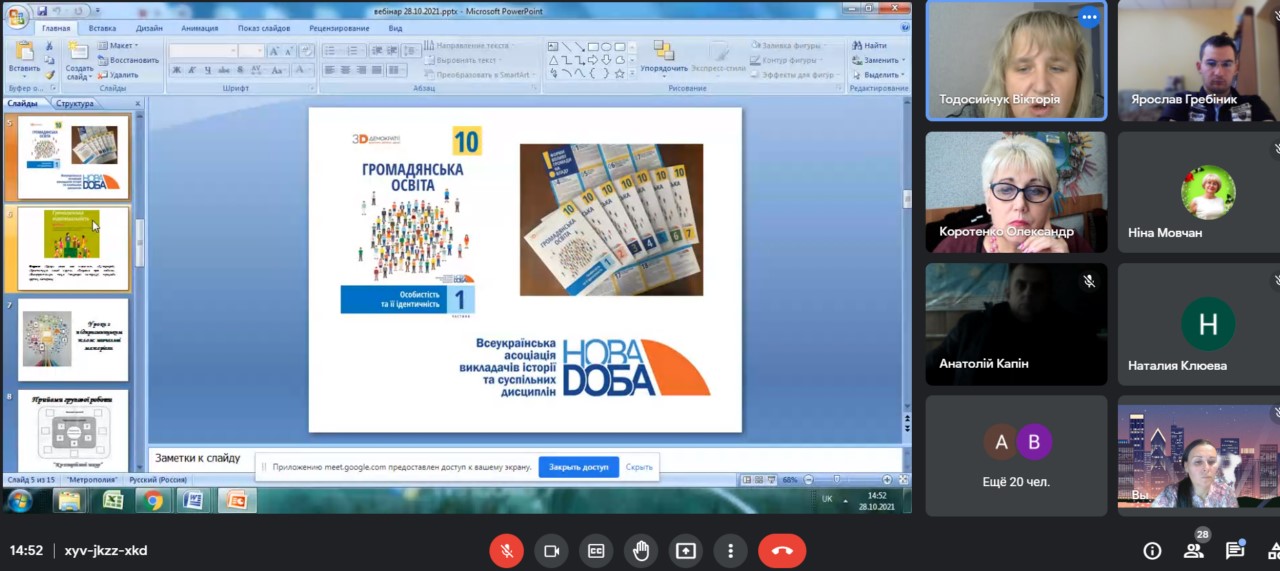
Task: Click Создать слайд new slide button
Action: point(79,60)
